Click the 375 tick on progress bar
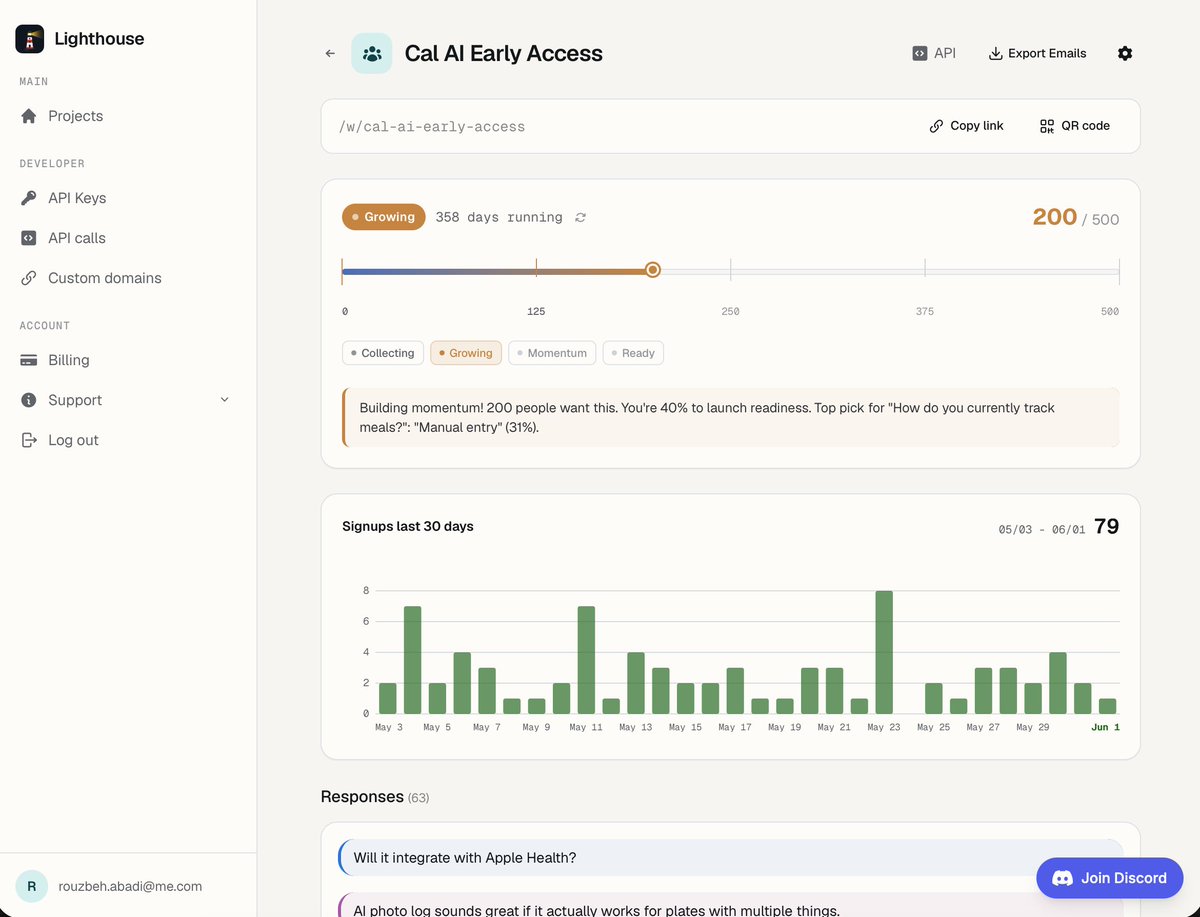Screen dimensions: 1200x917 [925, 269]
